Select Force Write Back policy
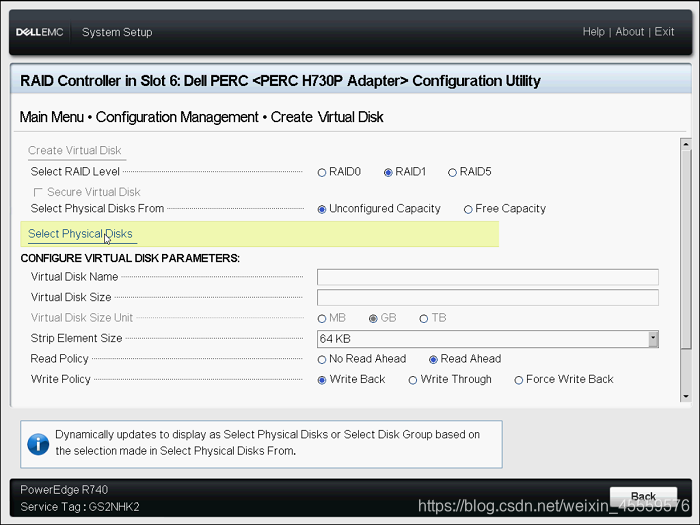The width and height of the screenshot is (700, 525). coord(518,380)
